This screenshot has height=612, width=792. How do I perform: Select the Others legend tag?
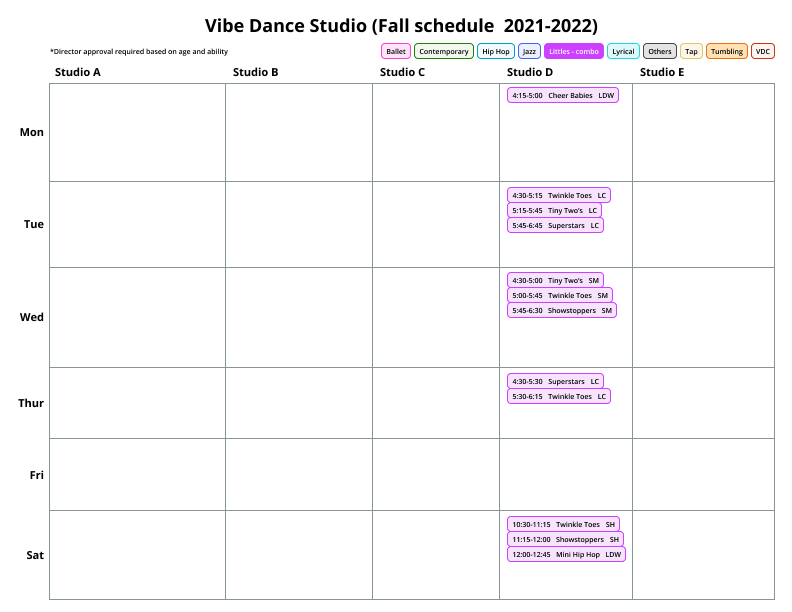tap(659, 51)
